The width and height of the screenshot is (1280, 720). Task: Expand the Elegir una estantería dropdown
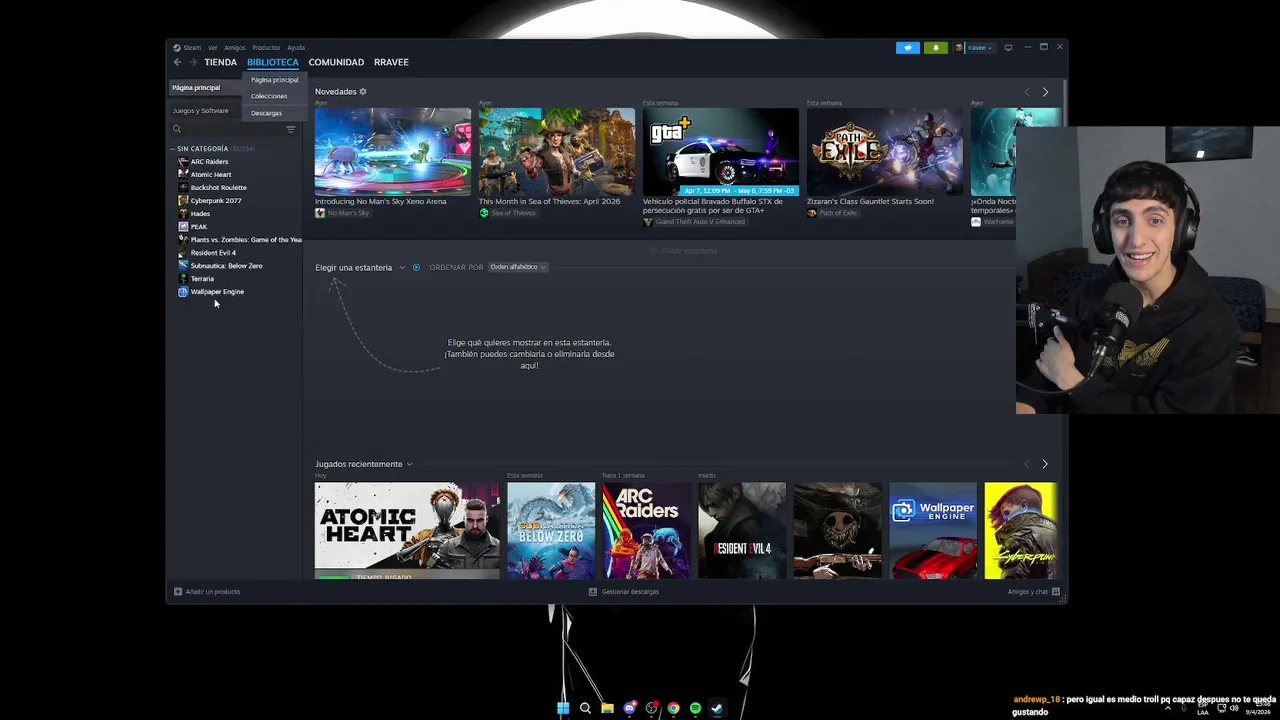coord(402,267)
